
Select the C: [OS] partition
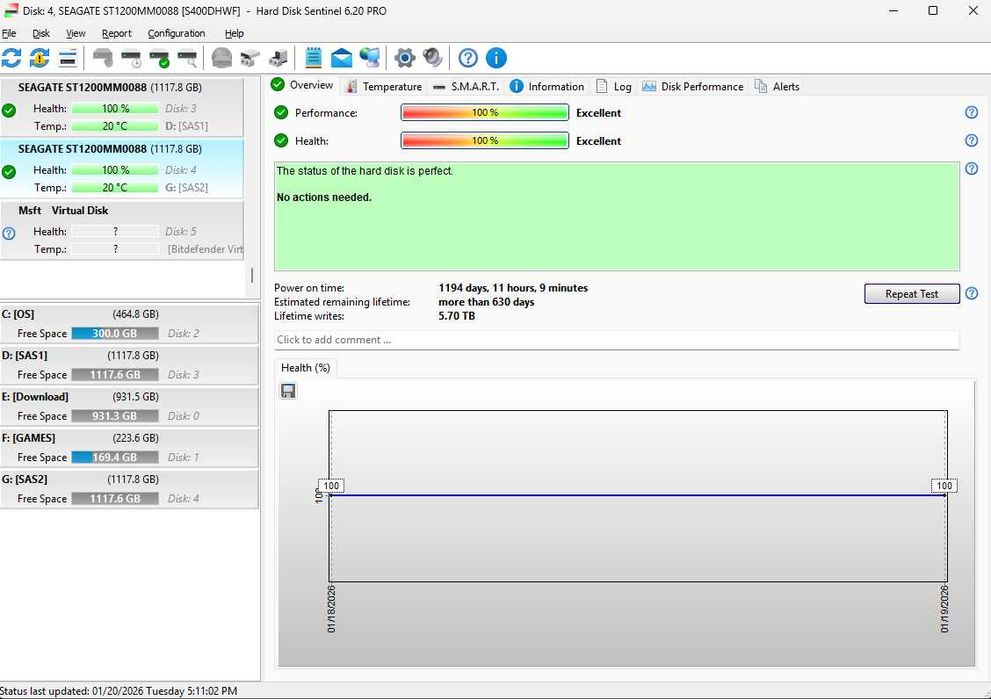(129, 324)
